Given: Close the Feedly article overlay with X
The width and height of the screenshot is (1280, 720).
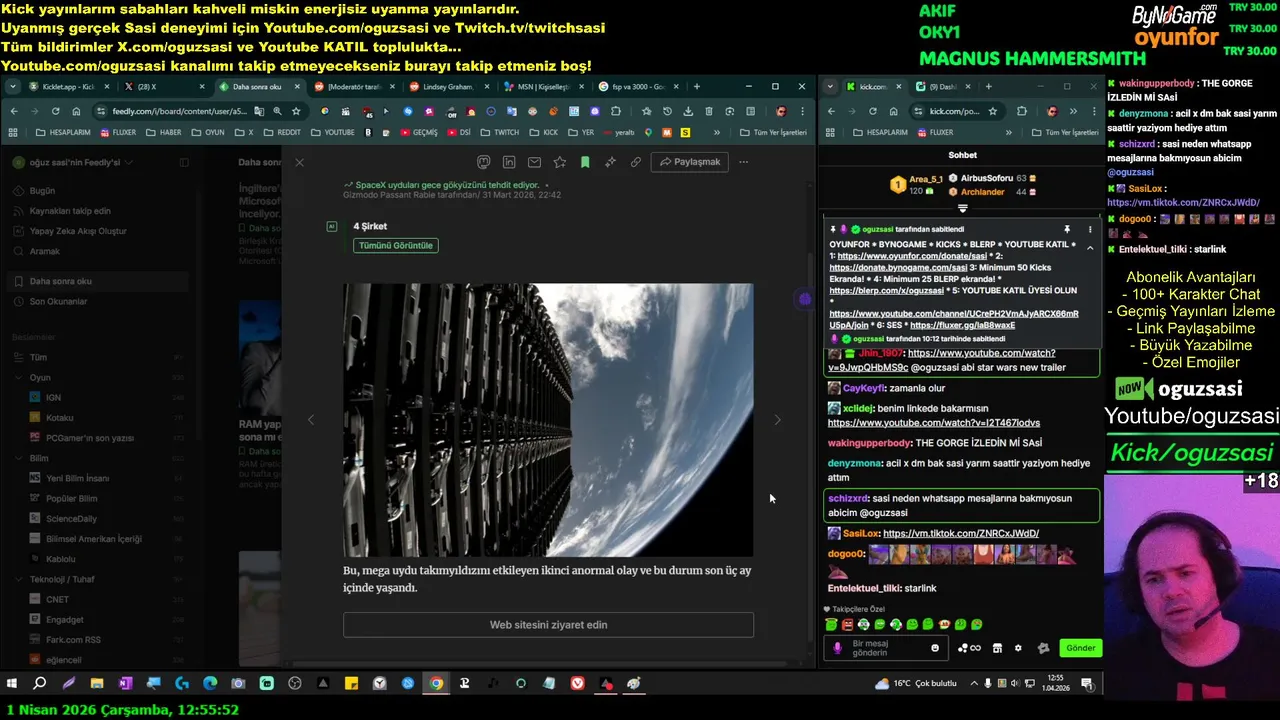Looking at the screenshot, I should [299, 162].
